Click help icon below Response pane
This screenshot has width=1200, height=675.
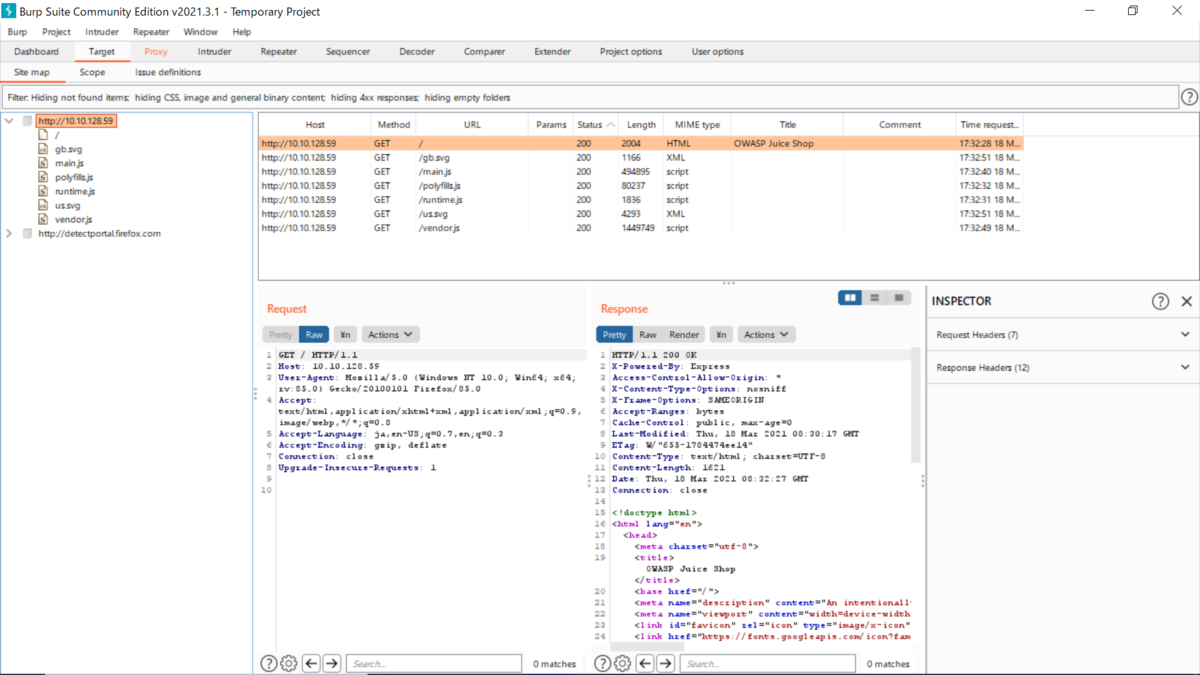point(603,663)
